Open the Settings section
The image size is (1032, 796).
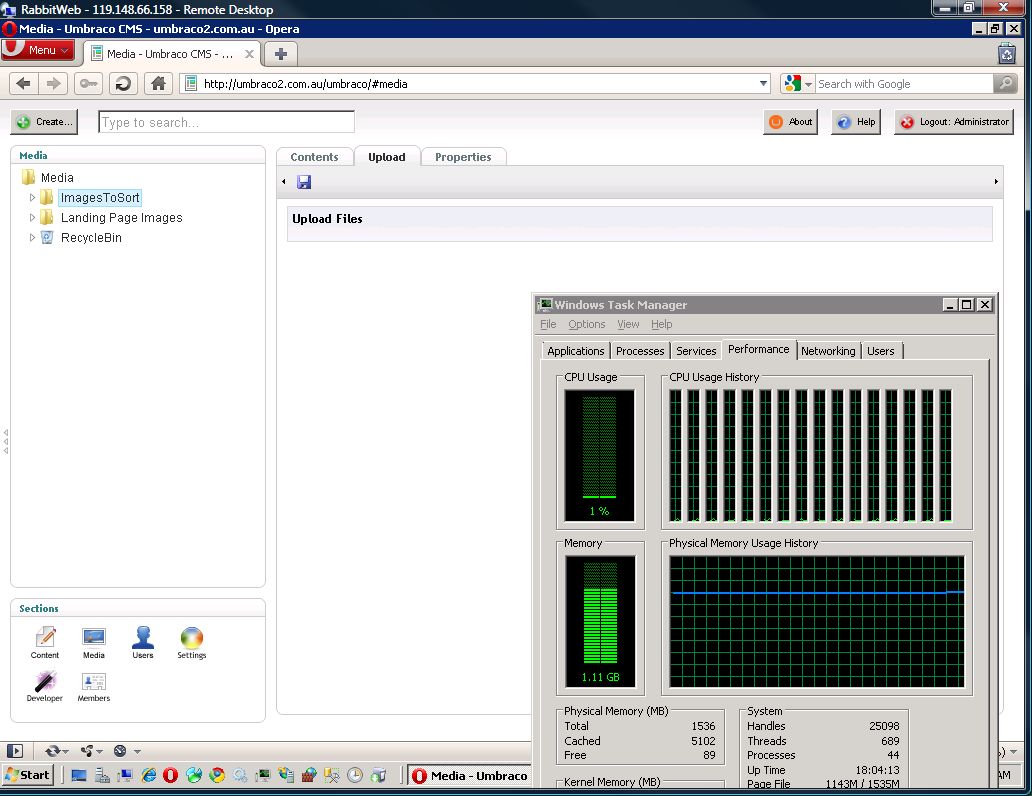[192, 643]
